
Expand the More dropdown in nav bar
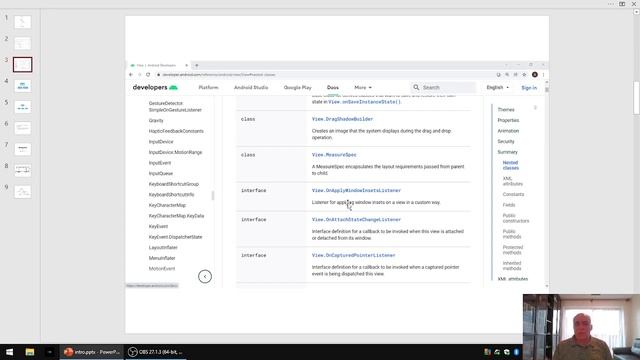click(x=363, y=87)
